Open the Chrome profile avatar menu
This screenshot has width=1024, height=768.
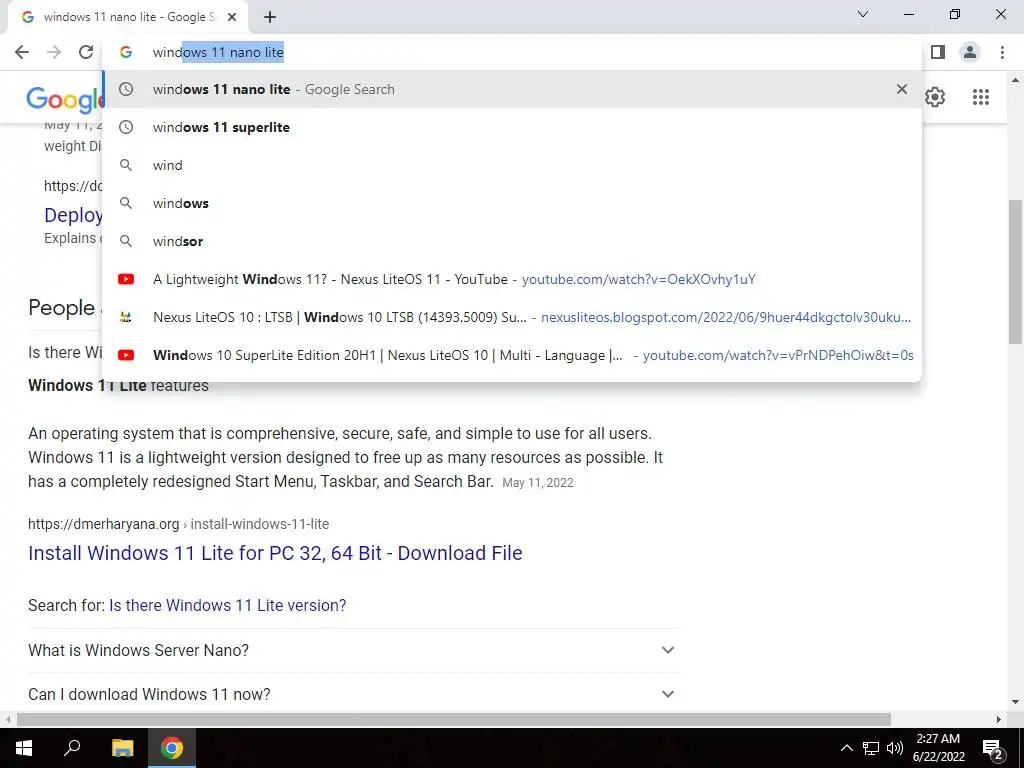pyautogui.click(x=970, y=52)
